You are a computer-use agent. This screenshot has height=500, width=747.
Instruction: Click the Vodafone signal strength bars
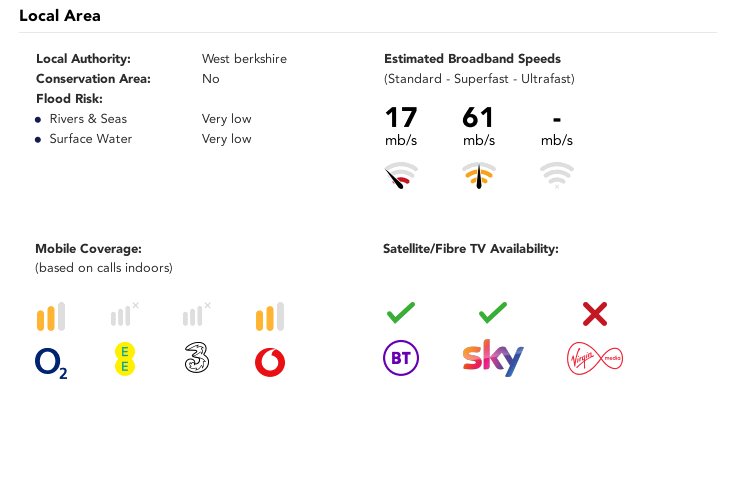[x=270, y=316]
